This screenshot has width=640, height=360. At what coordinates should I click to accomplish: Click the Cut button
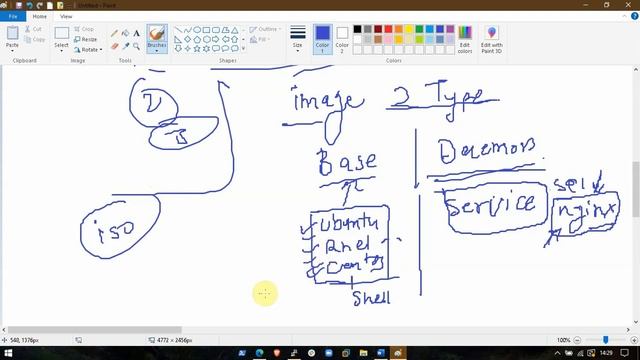pos(33,29)
